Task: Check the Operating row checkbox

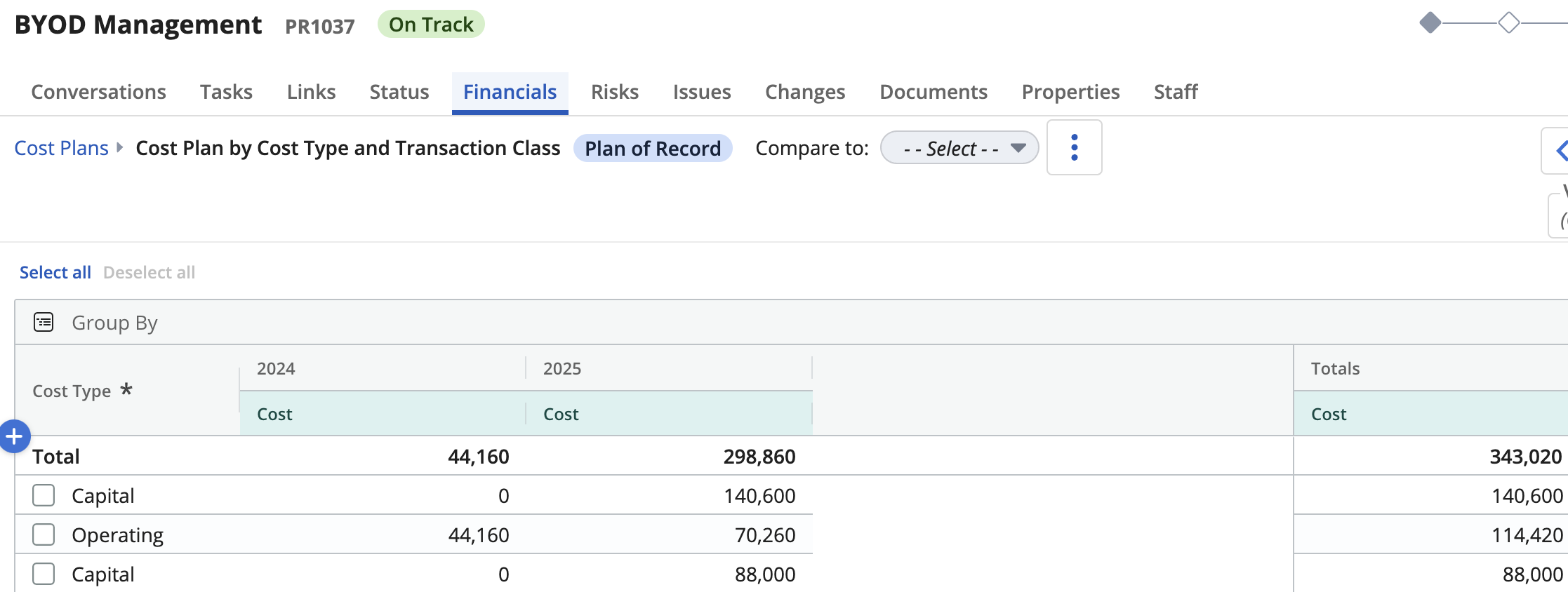Action: click(44, 534)
